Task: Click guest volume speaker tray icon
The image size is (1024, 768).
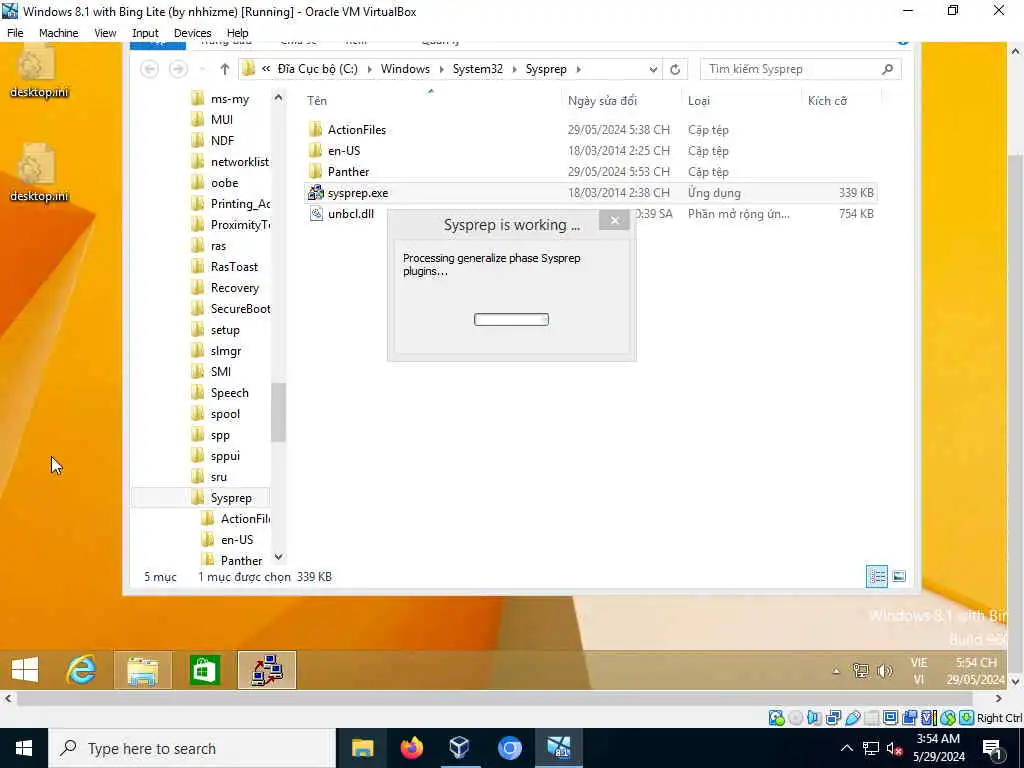Action: pos(885,671)
